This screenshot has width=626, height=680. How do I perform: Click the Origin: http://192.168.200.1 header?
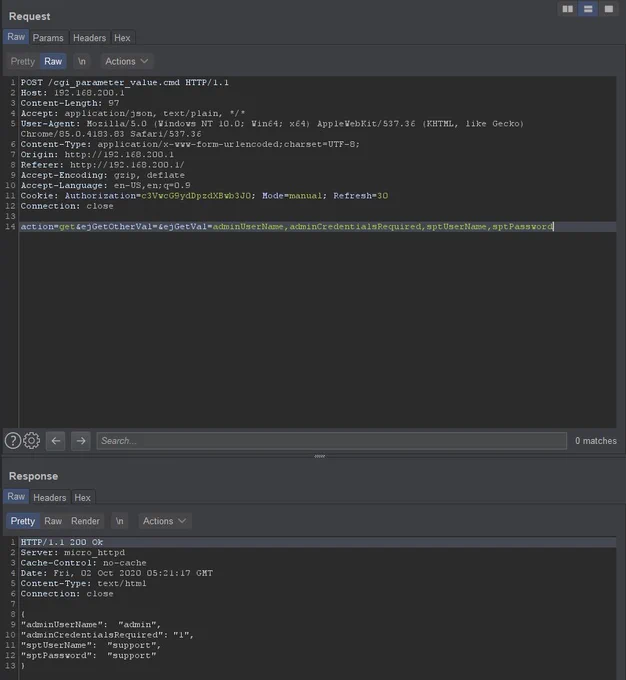coord(97,154)
